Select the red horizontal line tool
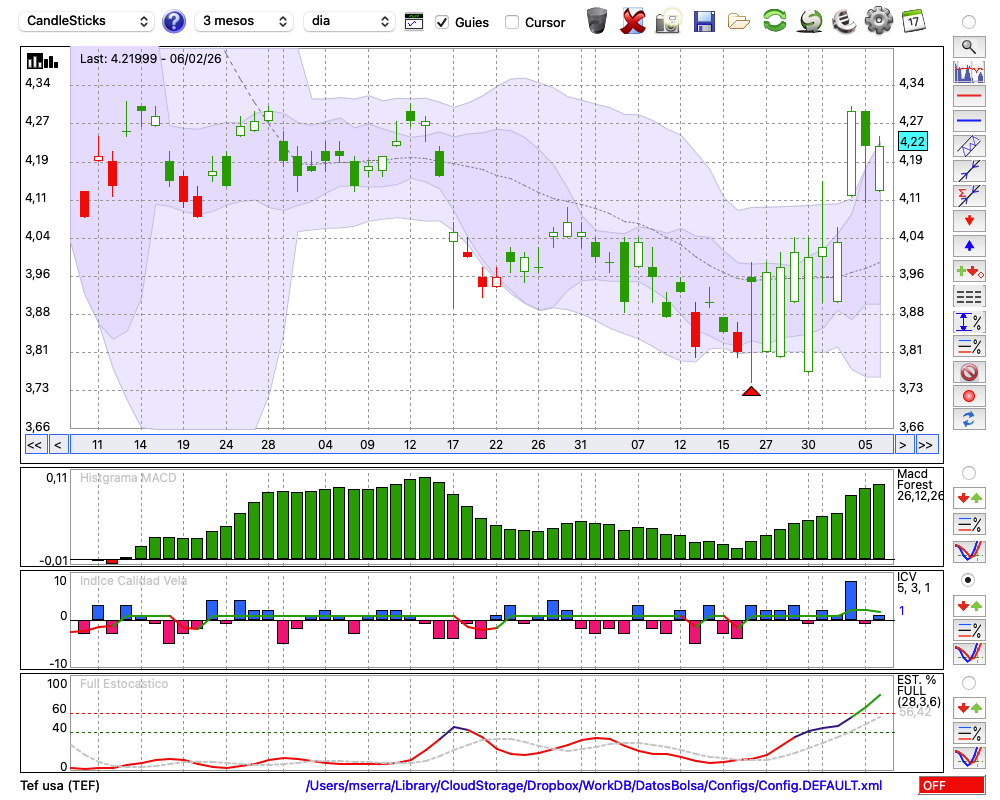1000x800 pixels. (x=968, y=97)
